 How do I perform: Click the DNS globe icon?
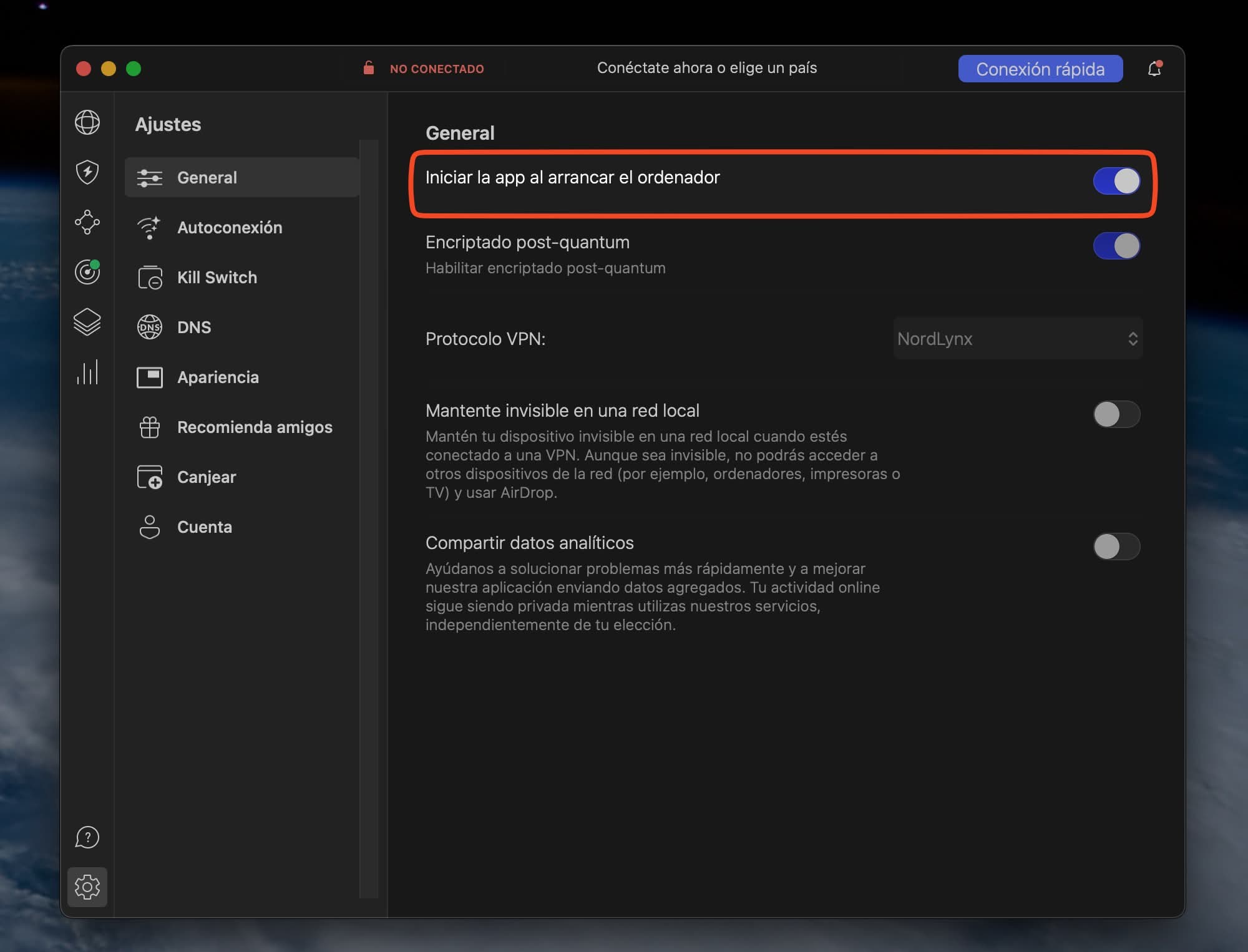[150, 328]
